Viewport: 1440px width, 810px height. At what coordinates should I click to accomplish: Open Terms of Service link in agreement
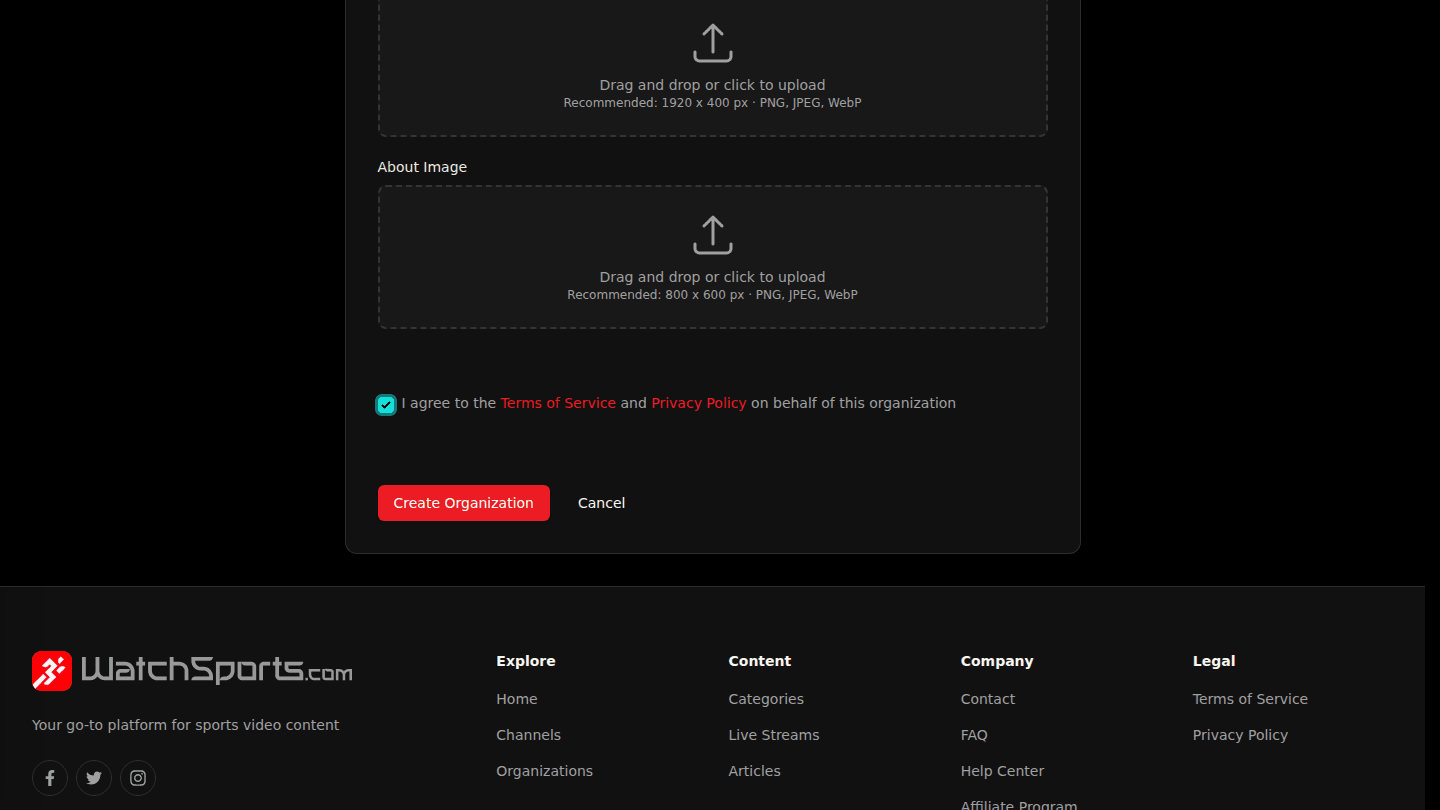(558, 403)
